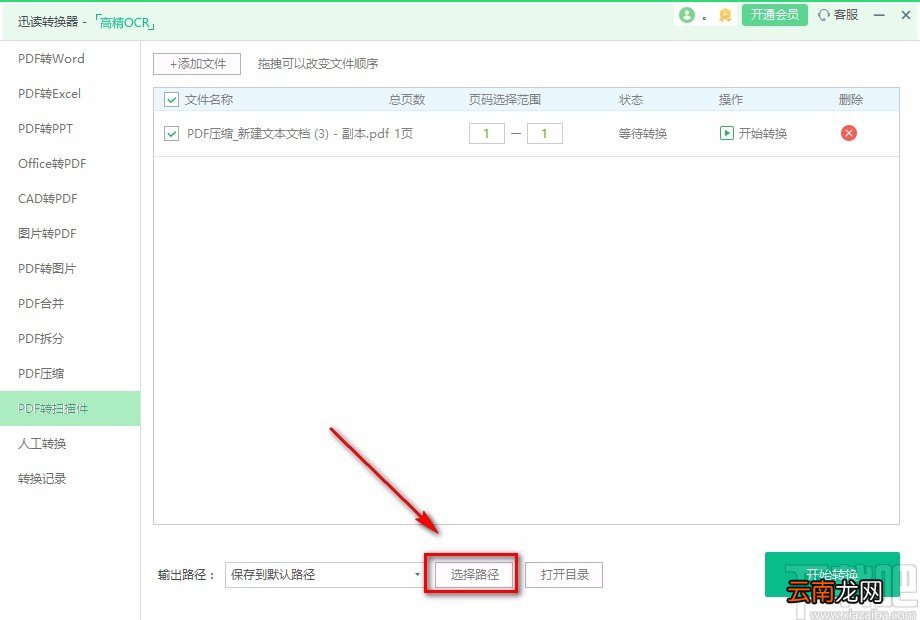Click the start page number field
The image size is (920, 620).
point(486,134)
